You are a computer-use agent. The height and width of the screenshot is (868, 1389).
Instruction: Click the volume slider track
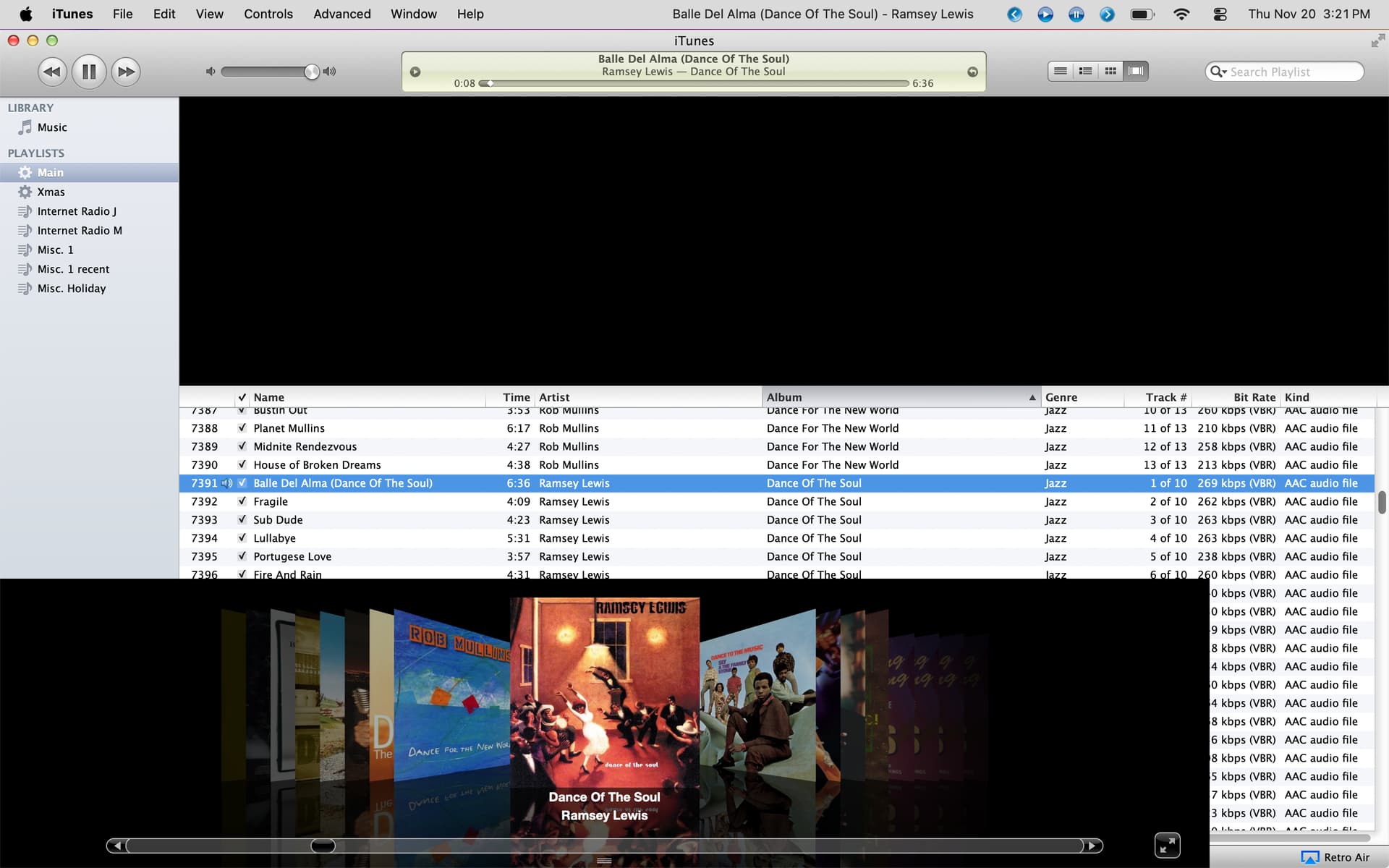pyautogui.click(x=264, y=72)
